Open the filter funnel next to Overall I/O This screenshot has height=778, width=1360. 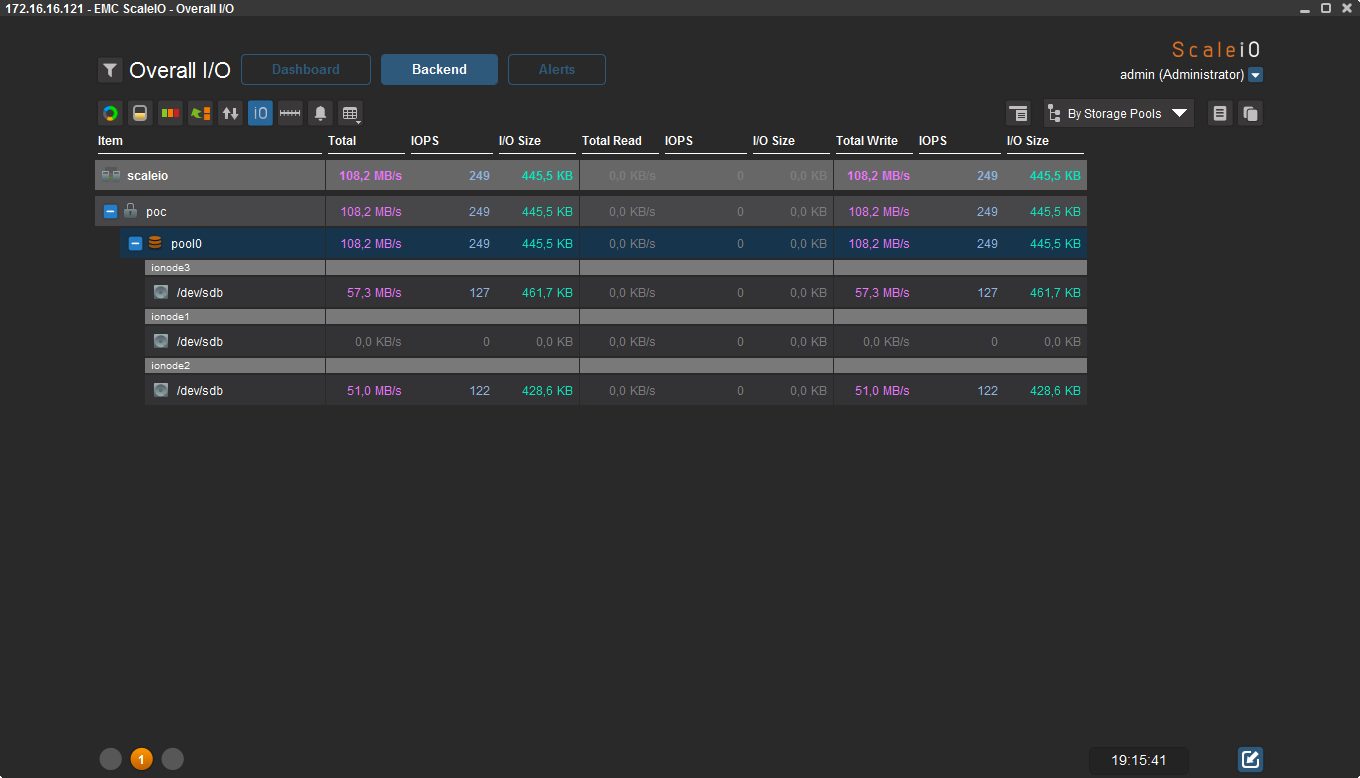coord(110,70)
